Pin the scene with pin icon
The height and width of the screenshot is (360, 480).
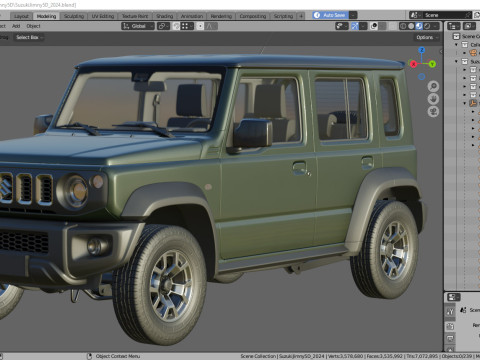[x=468, y=15]
